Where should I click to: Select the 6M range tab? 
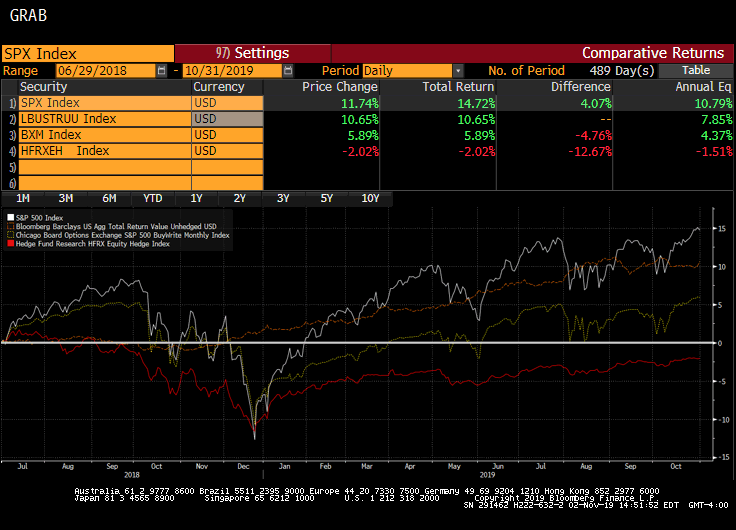tap(109, 199)
